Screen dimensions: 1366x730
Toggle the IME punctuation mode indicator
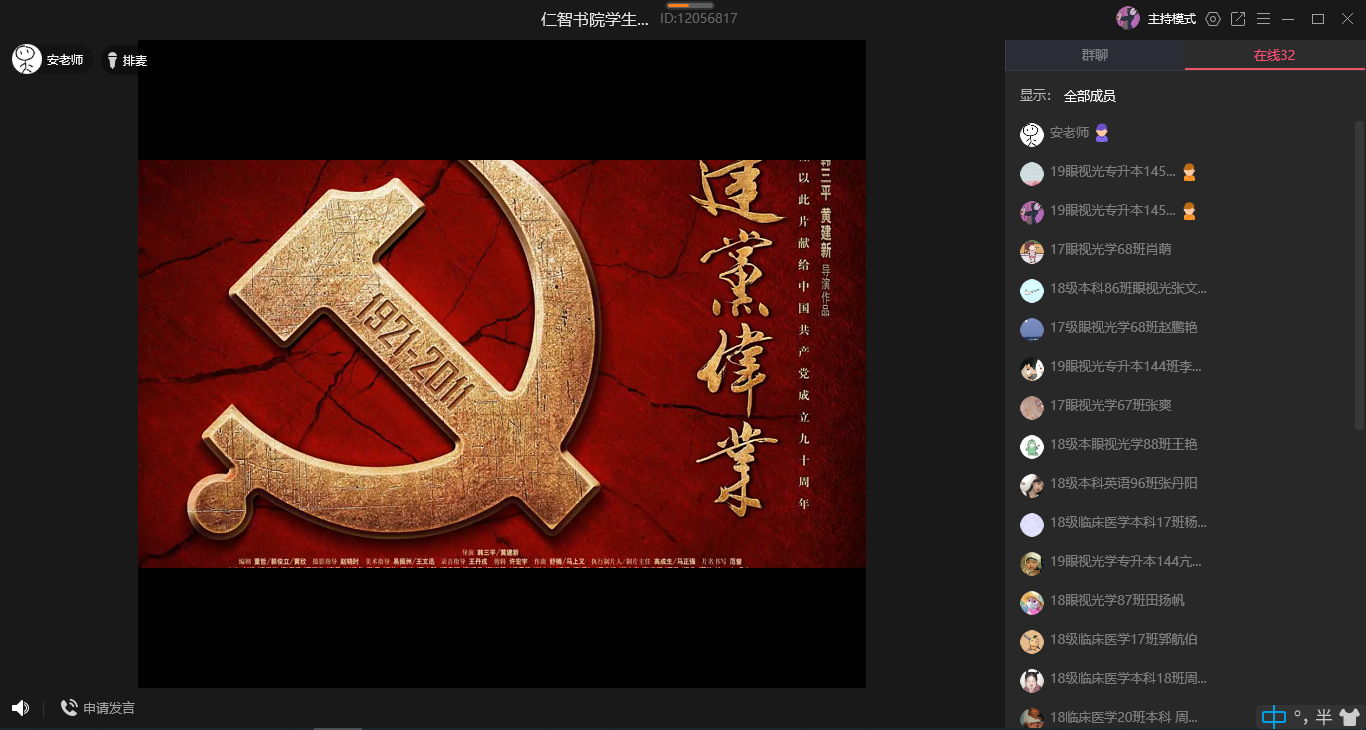coord(1300,716)
